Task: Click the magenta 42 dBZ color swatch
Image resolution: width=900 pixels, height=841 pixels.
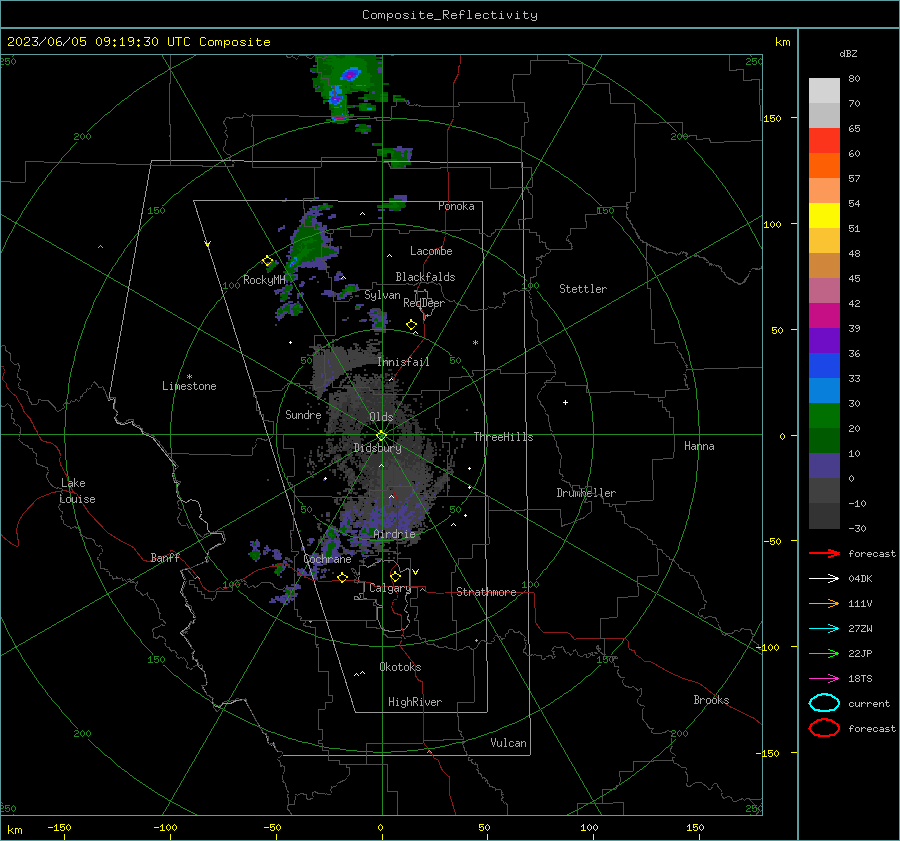Action: coord(824,315)
